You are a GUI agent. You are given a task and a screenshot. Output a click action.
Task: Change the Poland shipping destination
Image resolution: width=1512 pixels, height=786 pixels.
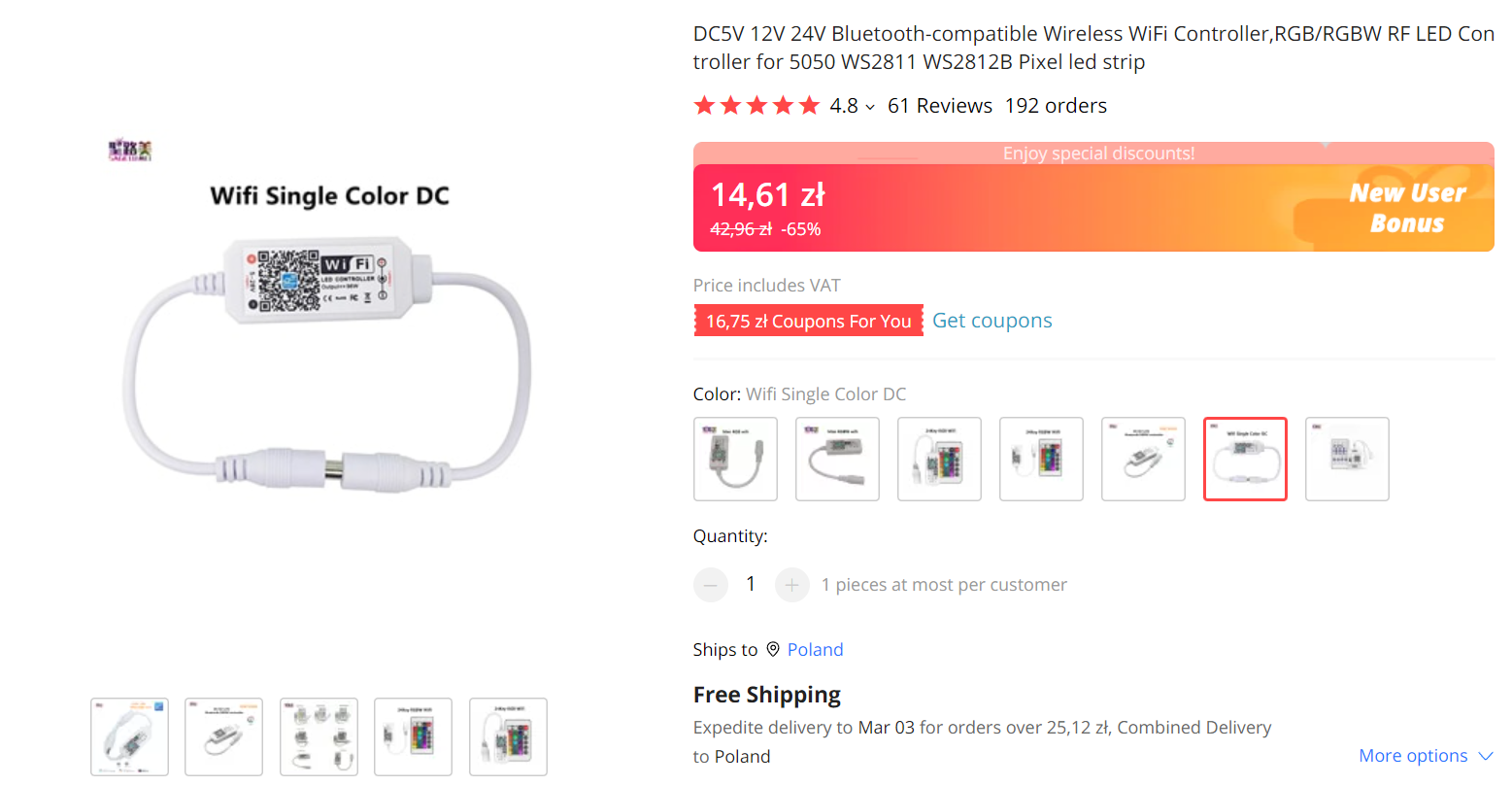[x=814, y=650]
